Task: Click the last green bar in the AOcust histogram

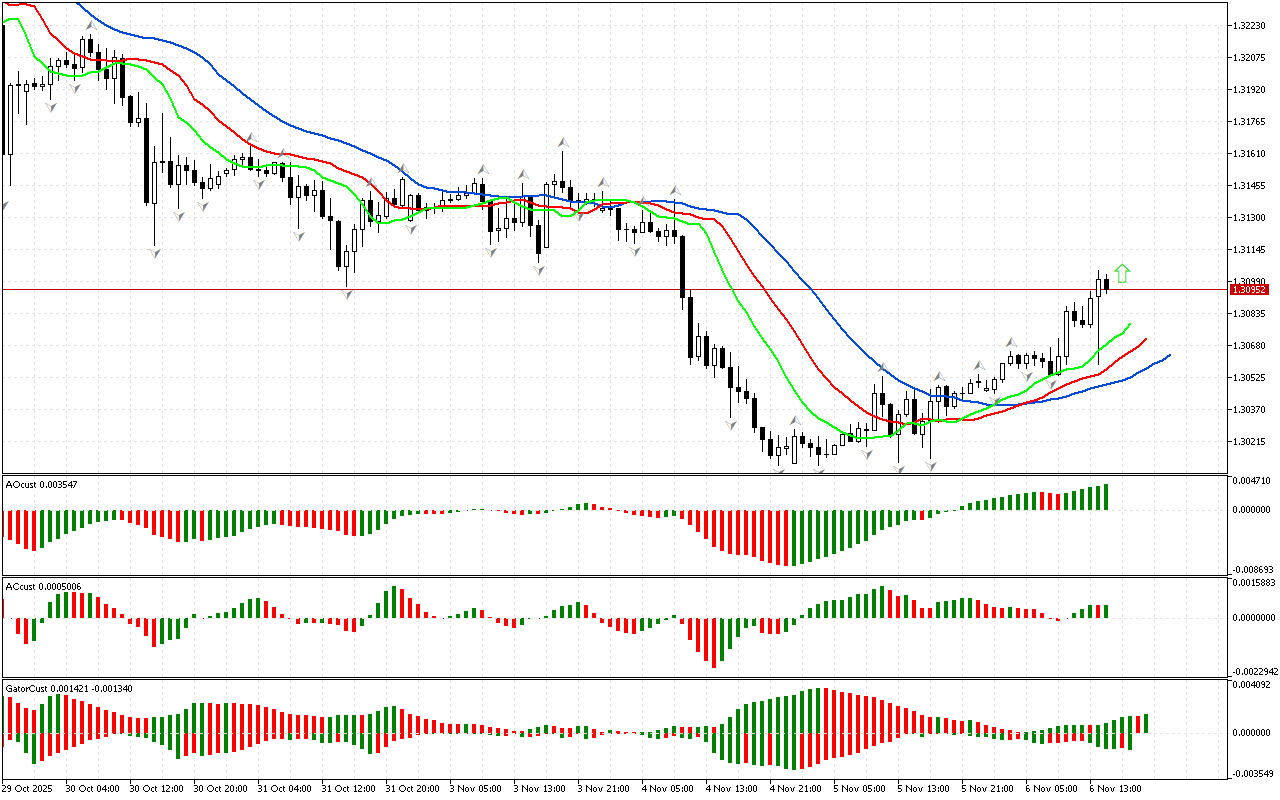Action: [1106, 497]
